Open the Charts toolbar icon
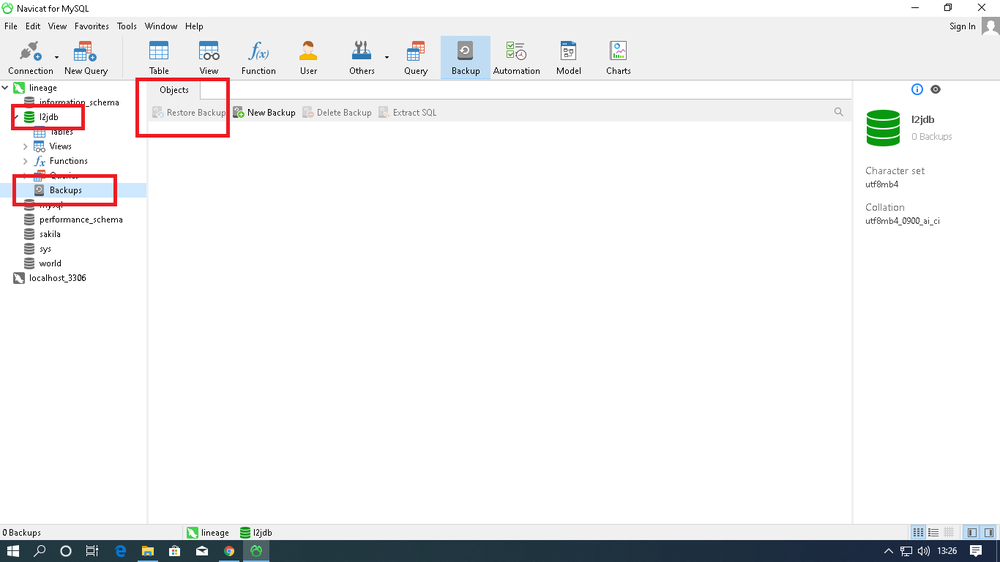Image resolution: width=1000 pixels, height=562 pixels. pos(618,58)
